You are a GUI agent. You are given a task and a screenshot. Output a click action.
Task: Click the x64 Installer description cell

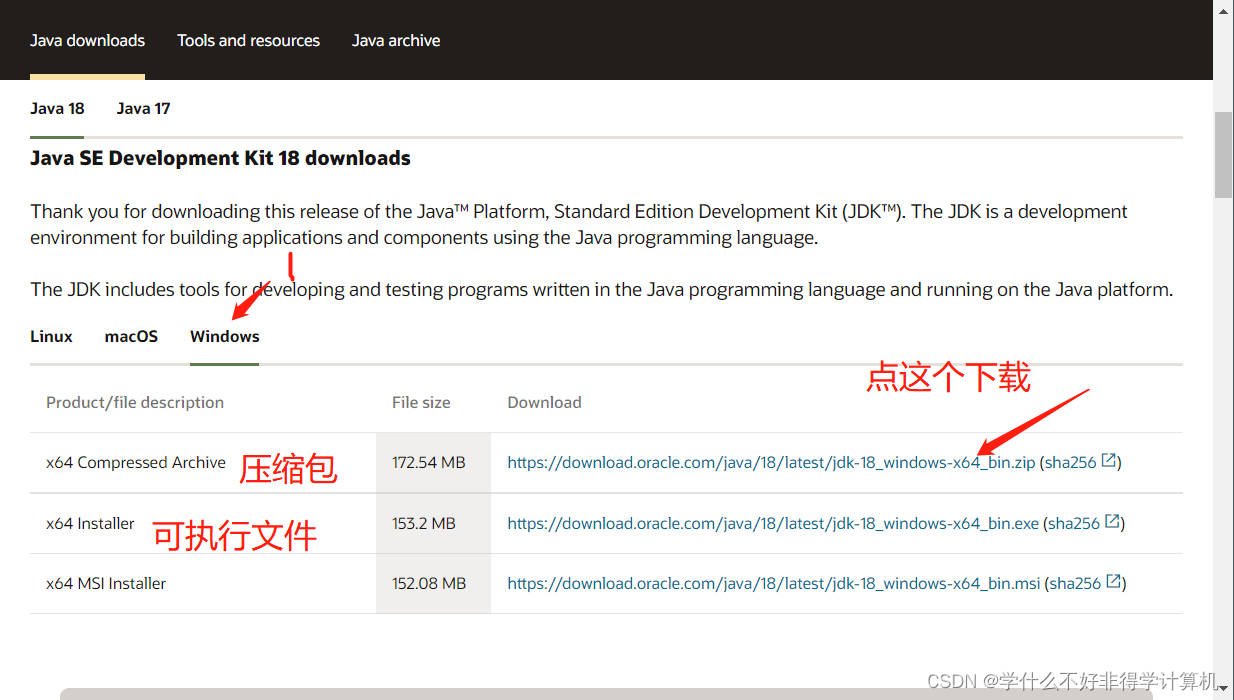90,523
